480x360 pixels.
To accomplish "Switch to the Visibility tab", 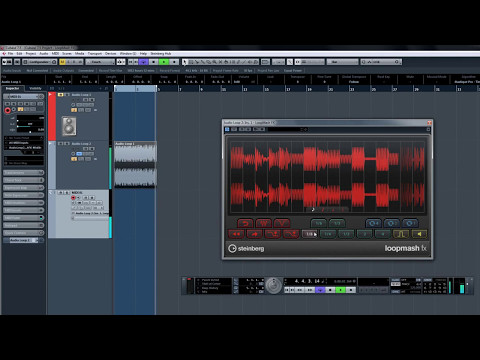I will 35,88.
